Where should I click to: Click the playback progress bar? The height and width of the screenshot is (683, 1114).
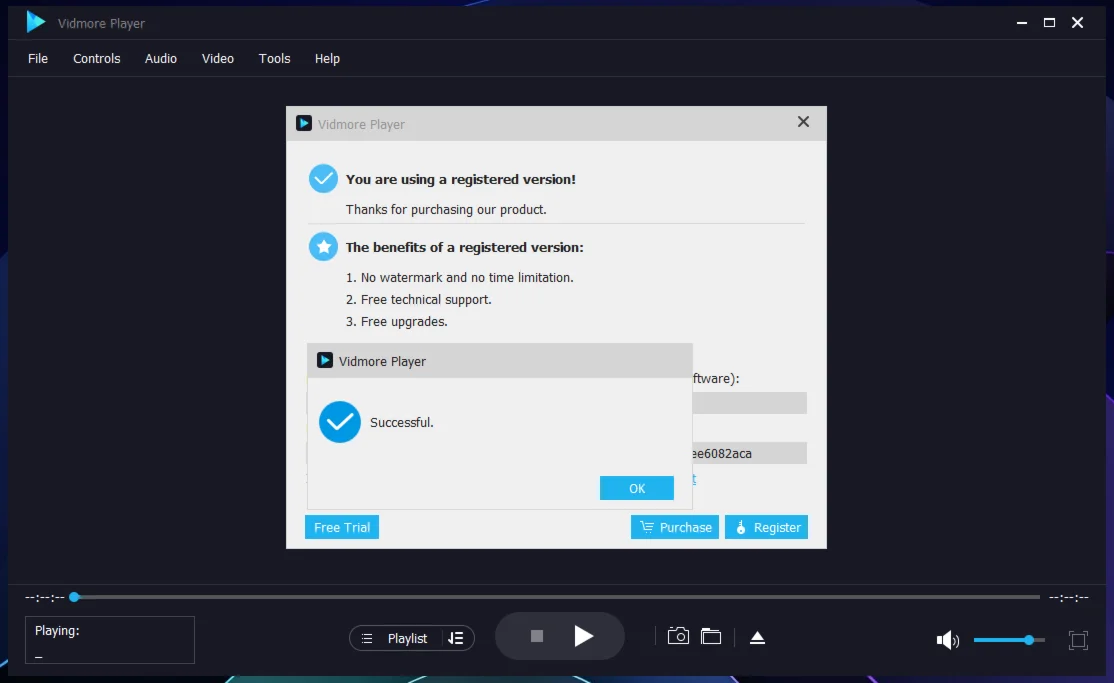556,597
